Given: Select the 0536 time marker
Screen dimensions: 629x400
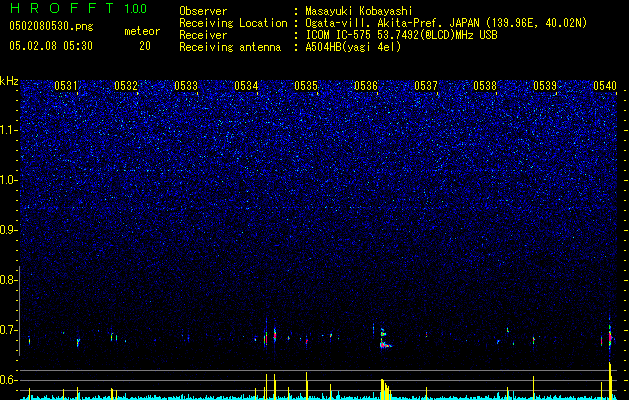Looking at the screenshot, I should coord(366,86).
